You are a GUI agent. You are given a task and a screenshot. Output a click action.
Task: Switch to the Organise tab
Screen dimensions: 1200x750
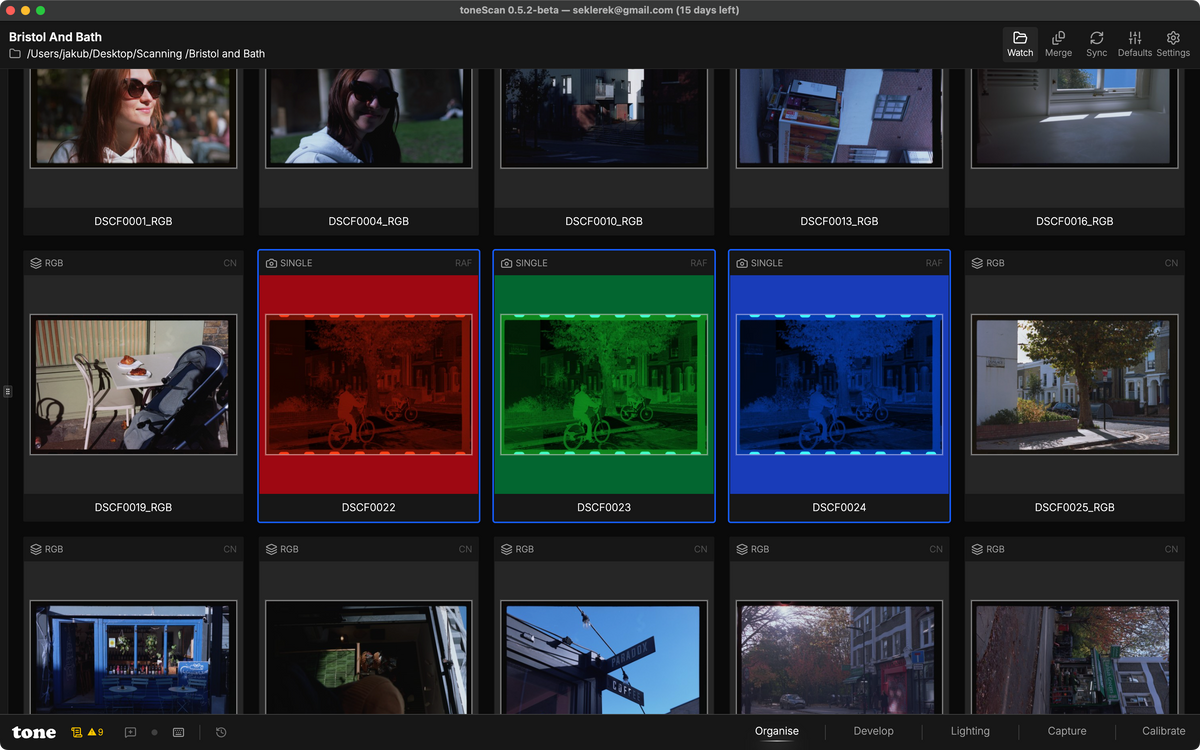(777, 731)
